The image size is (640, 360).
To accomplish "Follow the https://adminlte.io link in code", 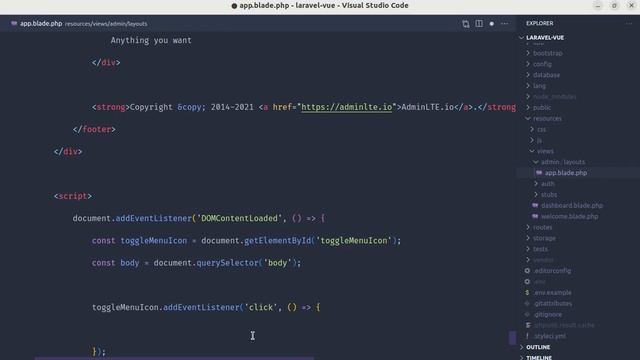I will 346,107.
